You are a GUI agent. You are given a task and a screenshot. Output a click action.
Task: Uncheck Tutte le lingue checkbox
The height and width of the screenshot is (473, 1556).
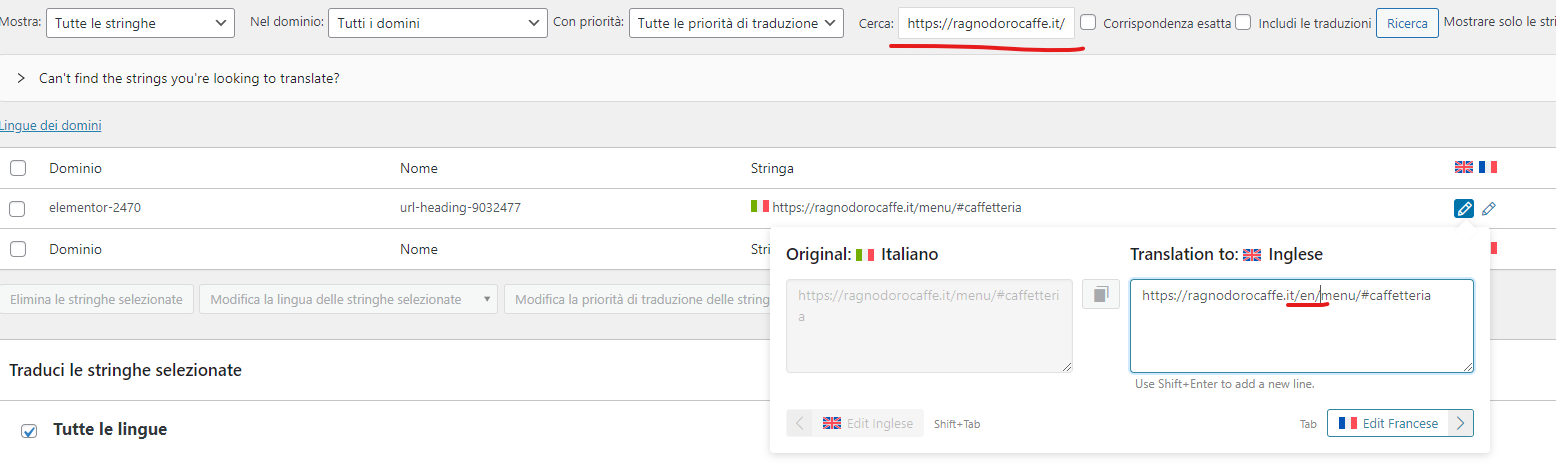(30, 430)
